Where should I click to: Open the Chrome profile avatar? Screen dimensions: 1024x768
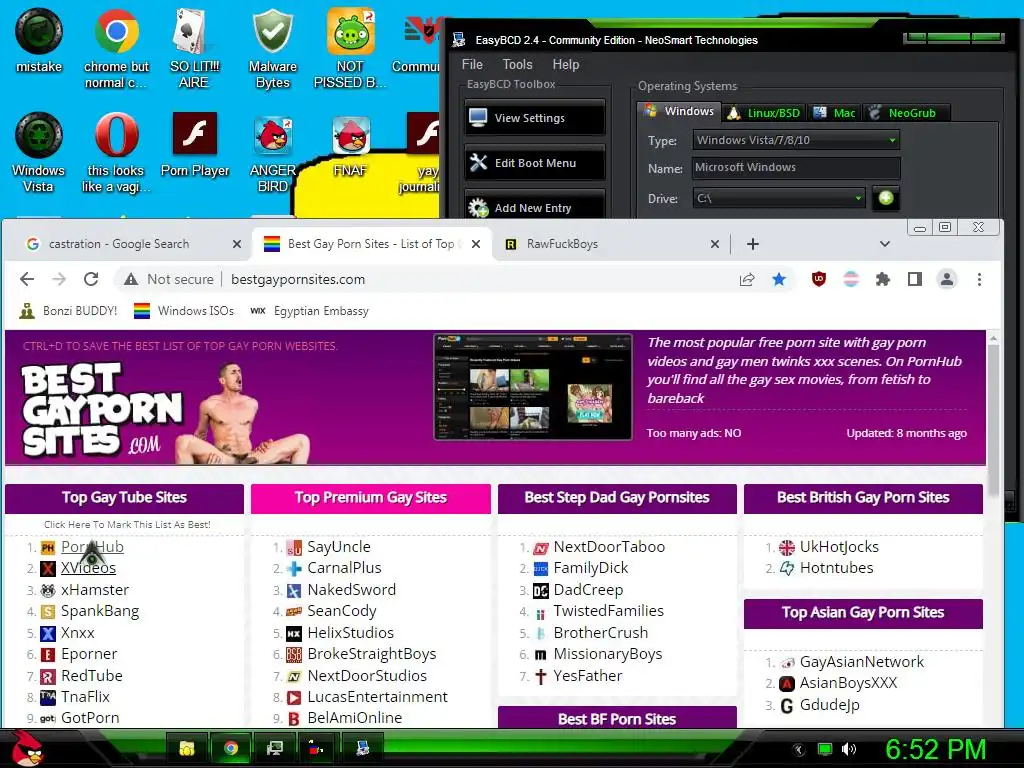[946, 280]
